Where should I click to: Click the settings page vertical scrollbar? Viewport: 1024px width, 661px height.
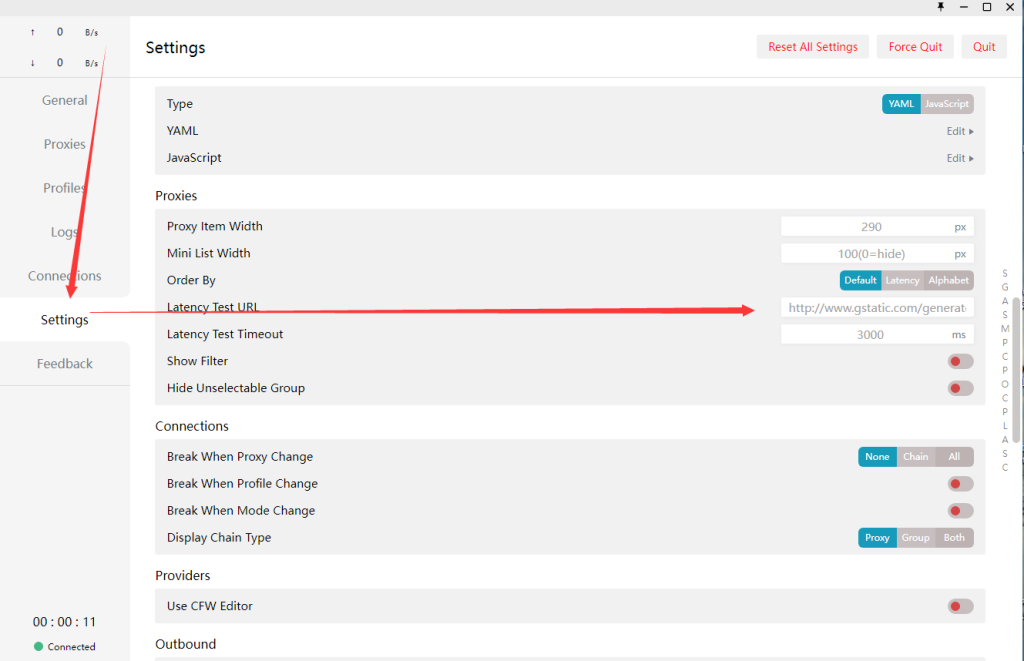[1016, 370]
